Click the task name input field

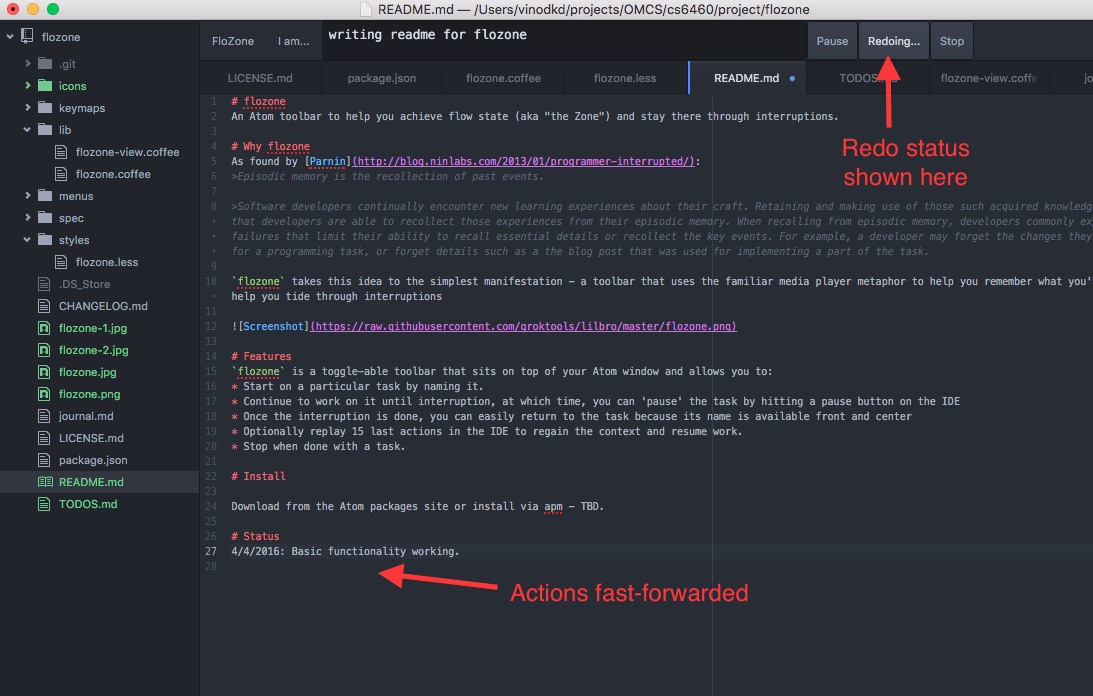pyautogui.click(x=563, y=41)
